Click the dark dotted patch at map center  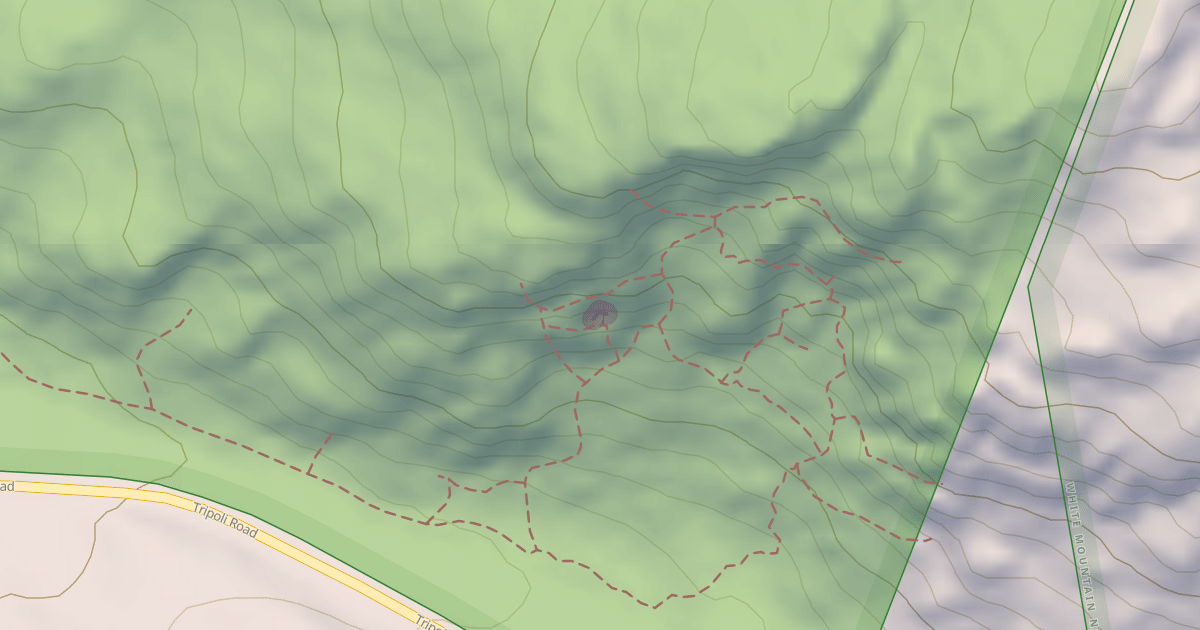(x=599, y=314)
